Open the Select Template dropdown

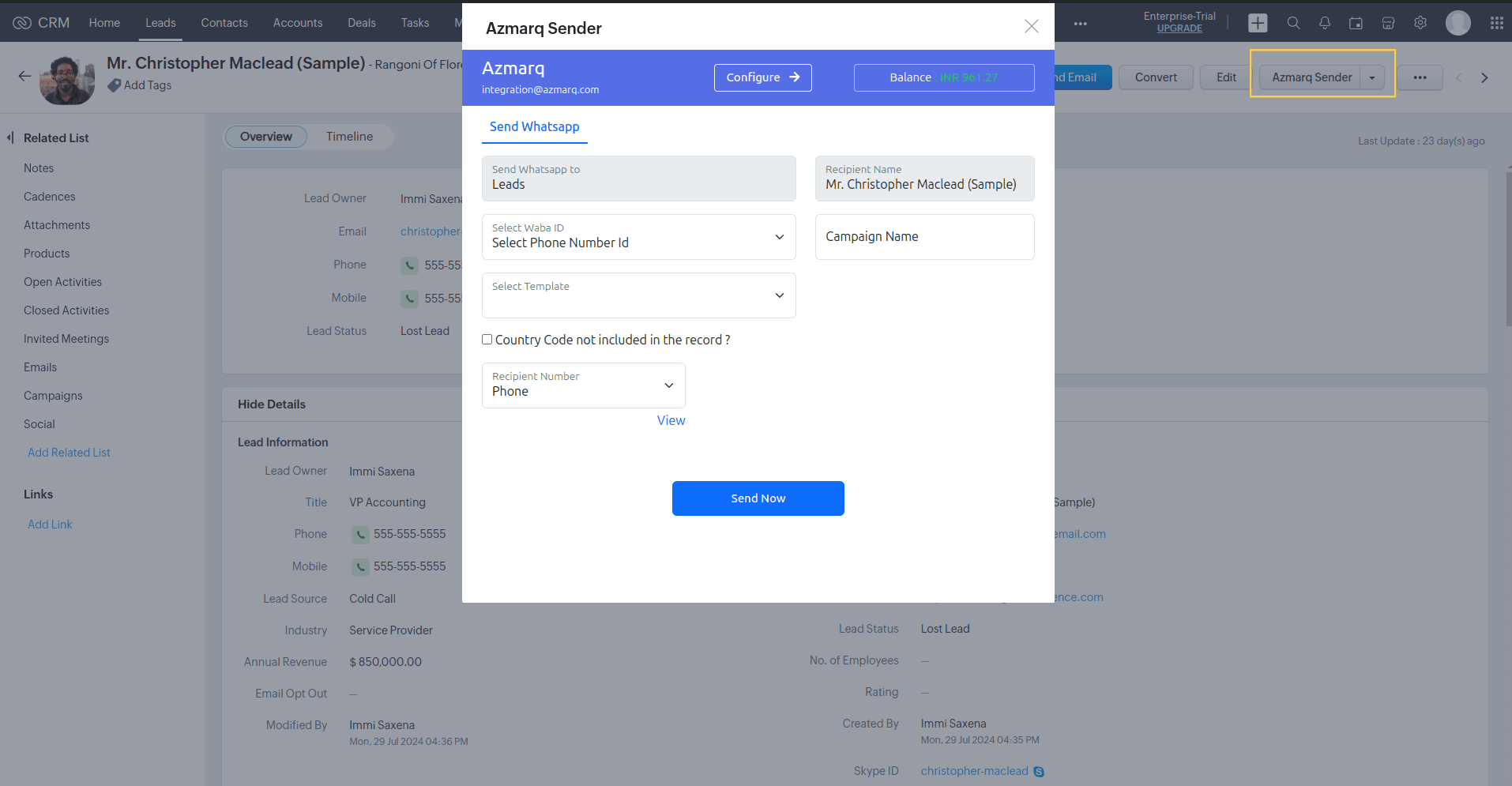638,295
